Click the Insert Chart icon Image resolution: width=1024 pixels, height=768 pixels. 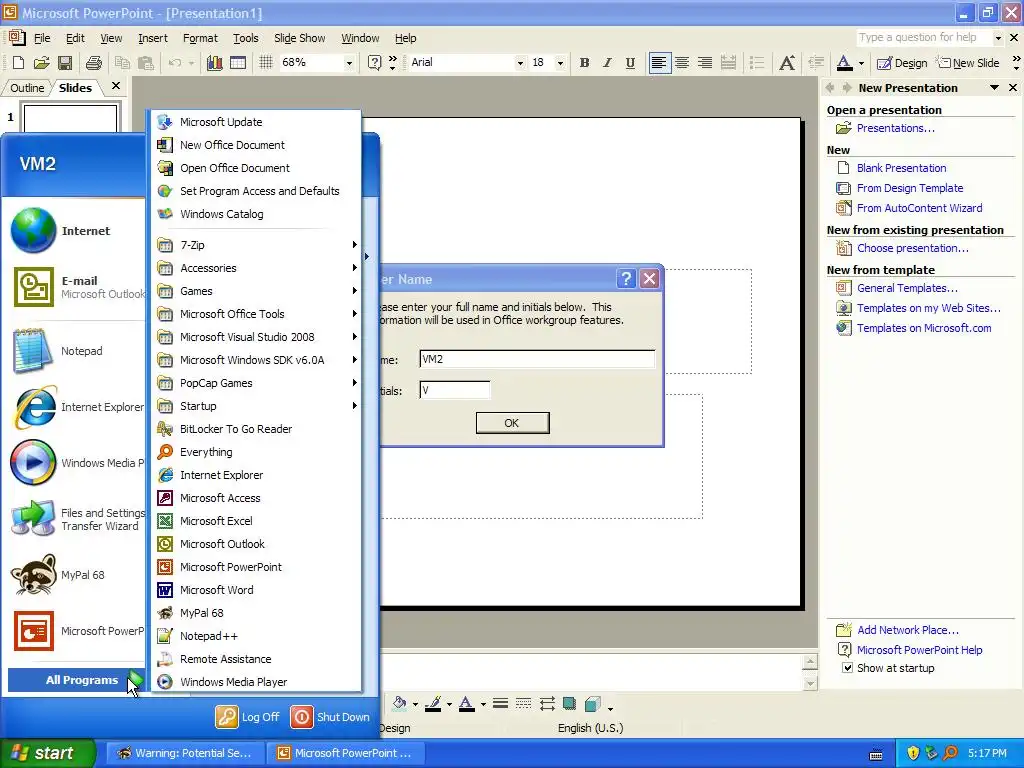pyautogui.click(x=214, y=63)
